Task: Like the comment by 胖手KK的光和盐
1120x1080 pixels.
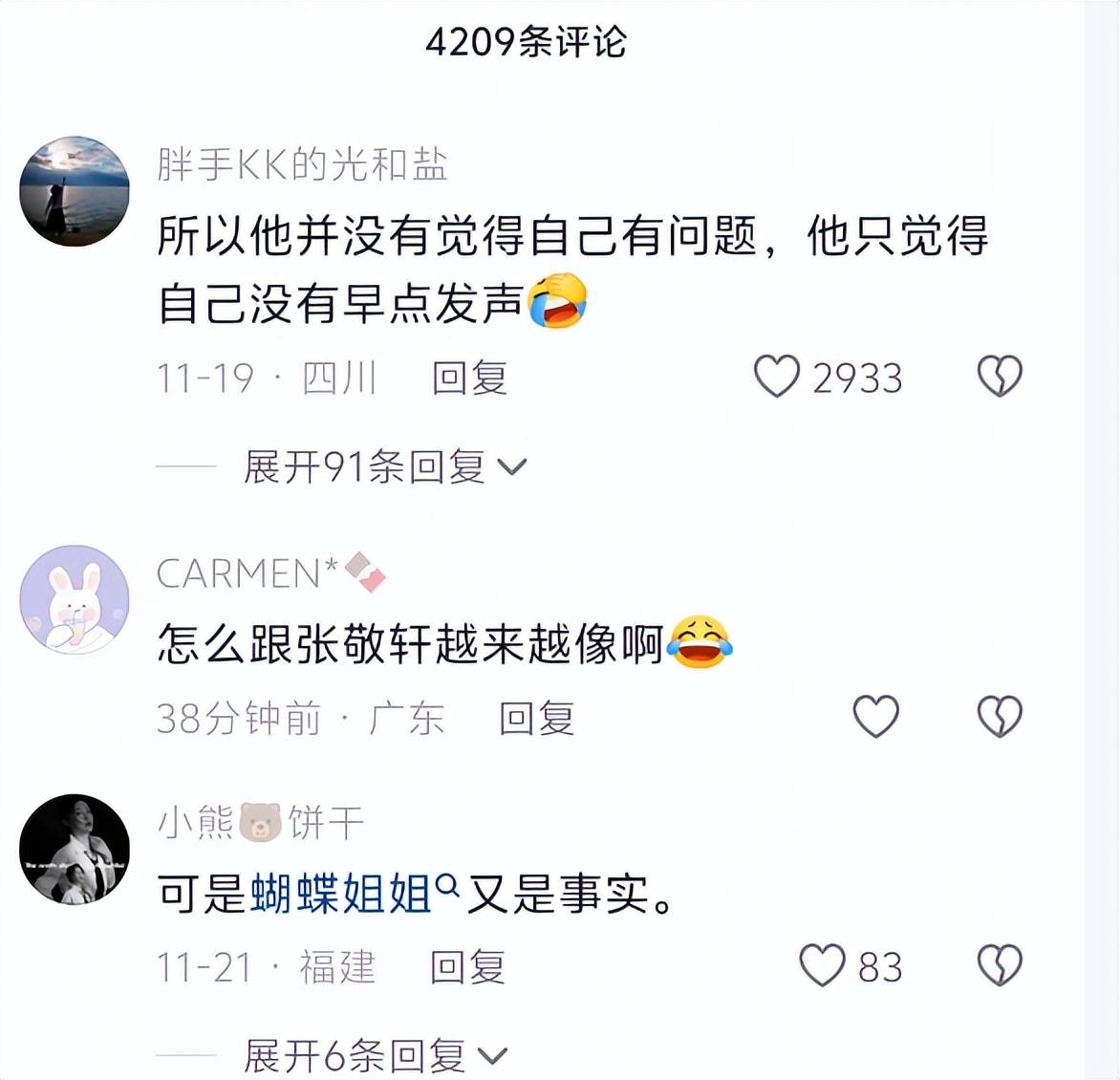Action: click(x=777, y=377)
